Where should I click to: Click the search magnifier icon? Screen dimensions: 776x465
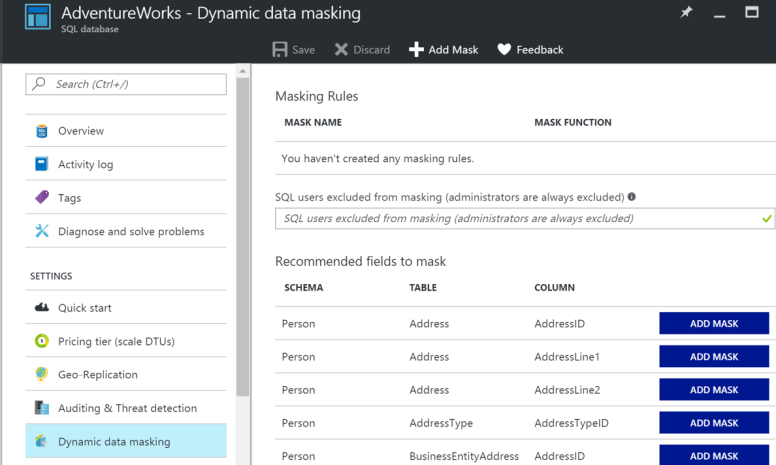coord(39,84)
